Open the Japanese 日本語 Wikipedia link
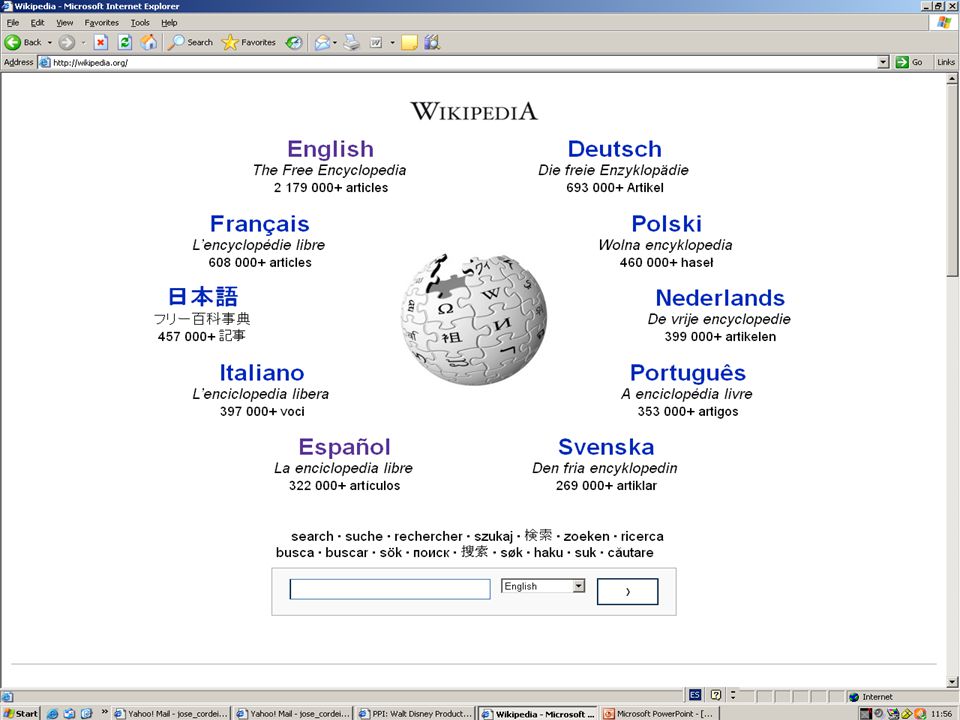960x720 pixels. tap(203, 297)
